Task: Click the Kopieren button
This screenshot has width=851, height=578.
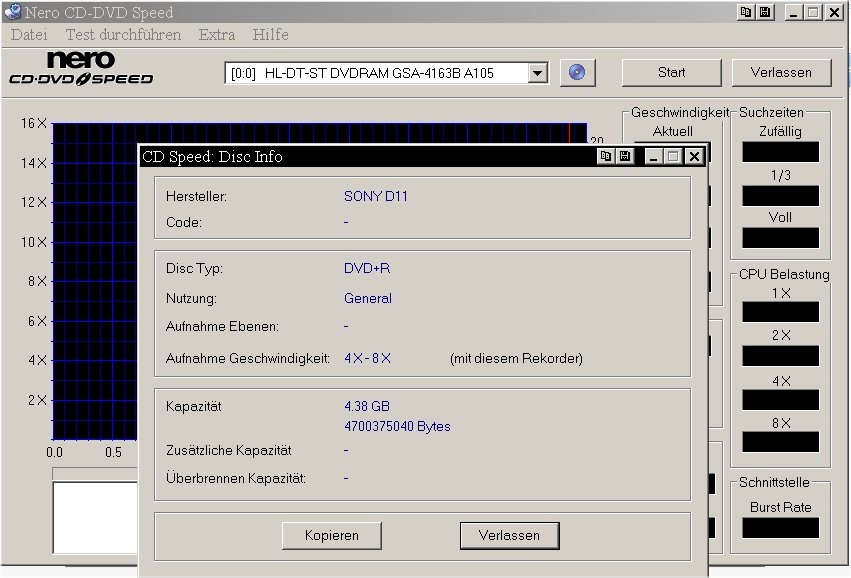Action: click(x=332, y=536)
